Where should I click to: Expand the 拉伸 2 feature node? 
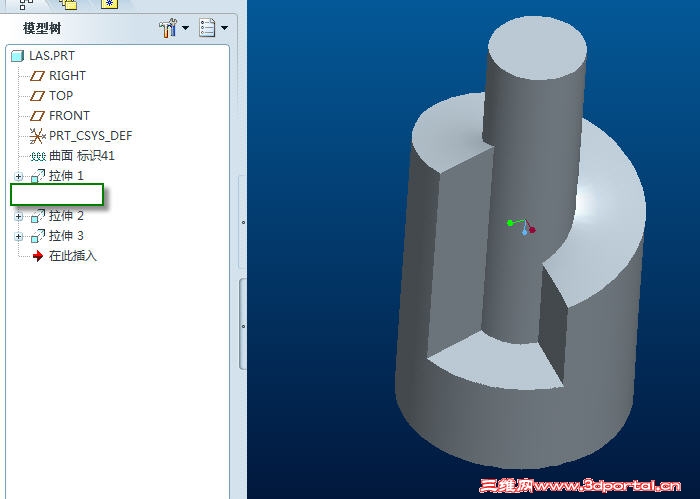coord(18,216)
